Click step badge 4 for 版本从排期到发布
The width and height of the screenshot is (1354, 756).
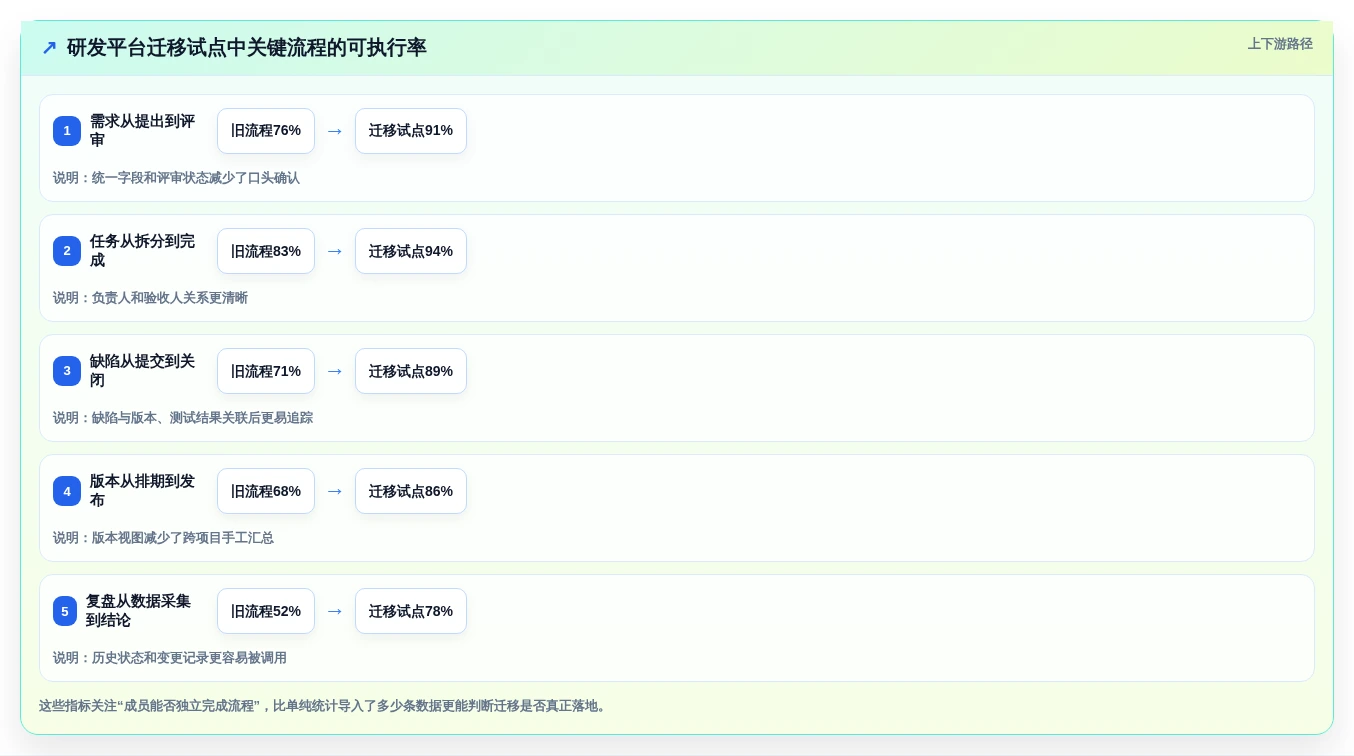point(67,491)
